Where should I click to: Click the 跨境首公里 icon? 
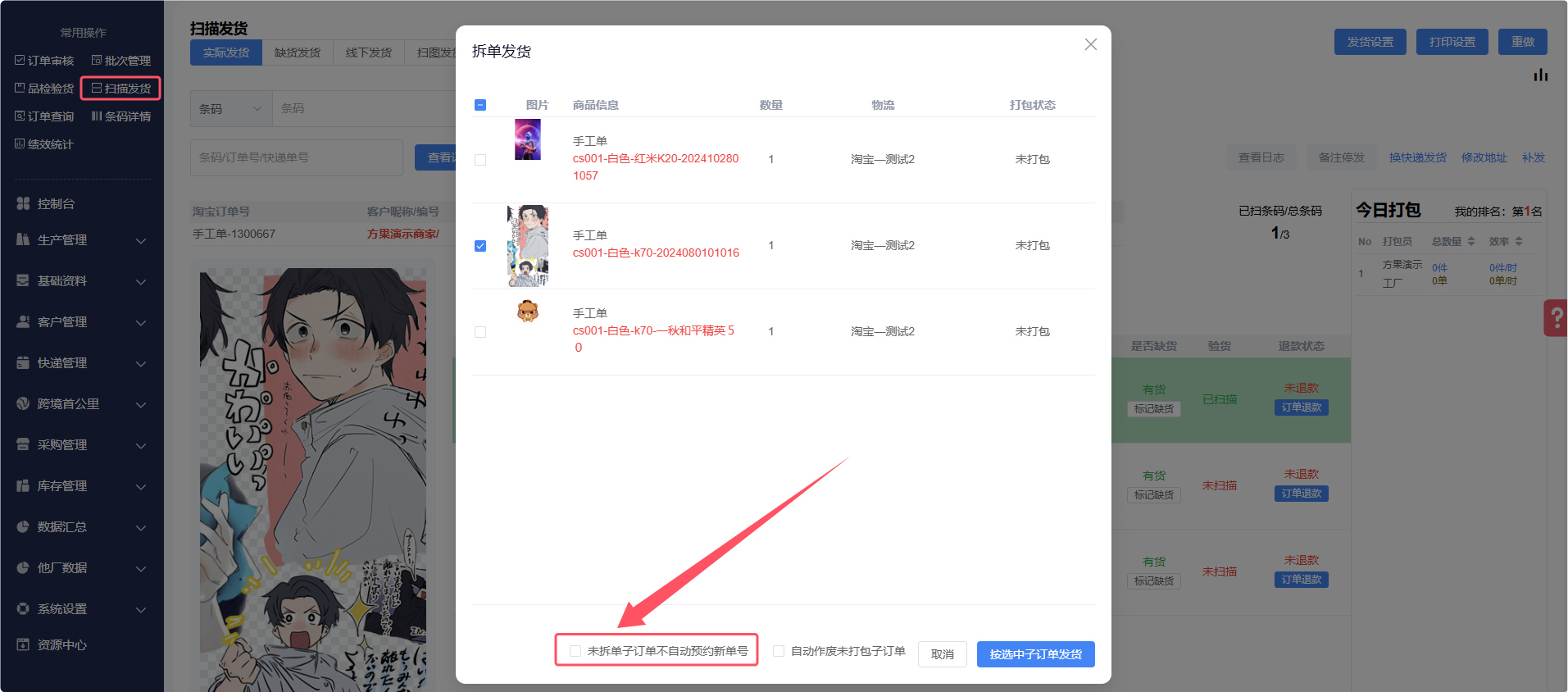point(23,403)
